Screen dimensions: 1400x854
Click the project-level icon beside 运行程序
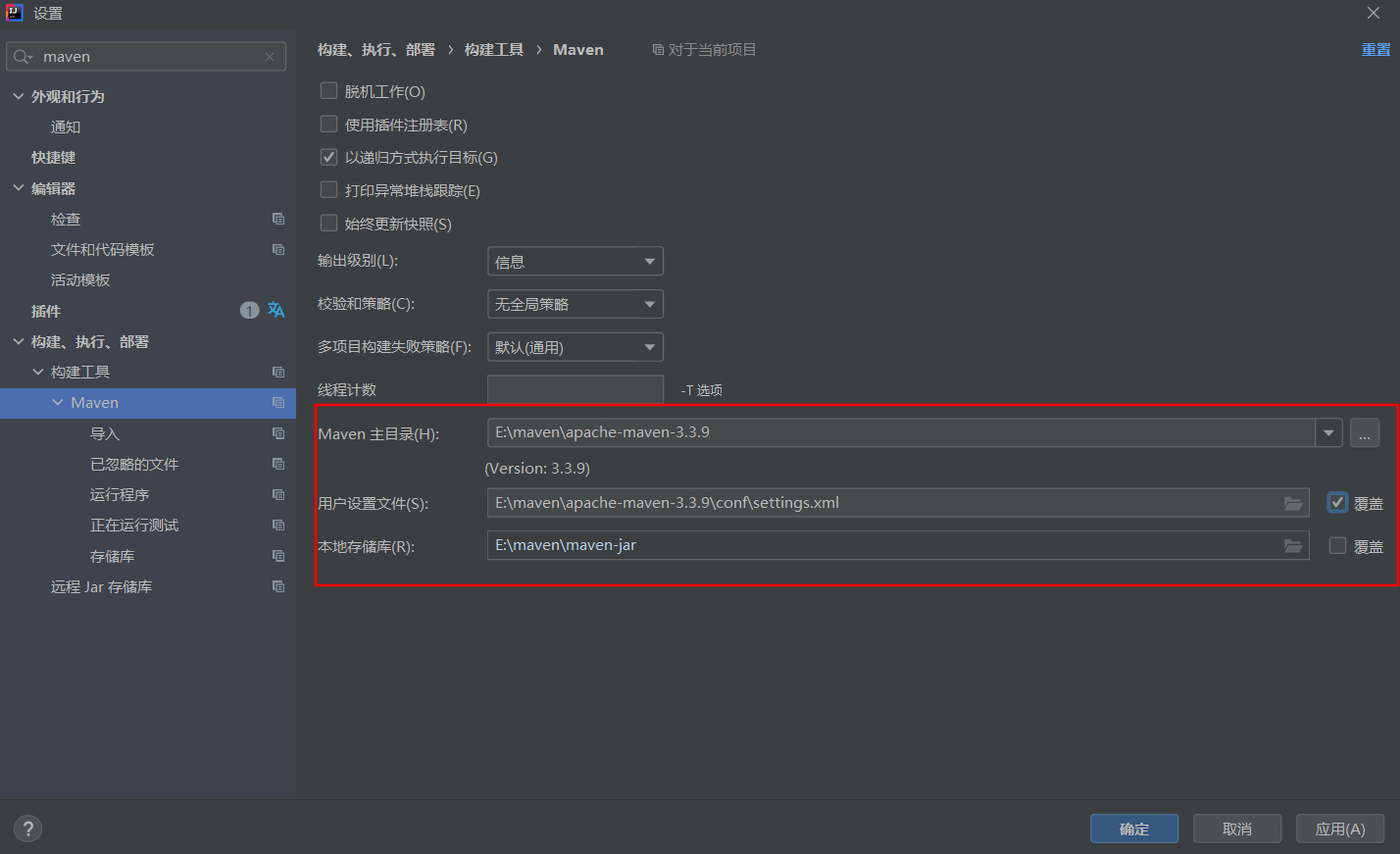tap(278, 494)
